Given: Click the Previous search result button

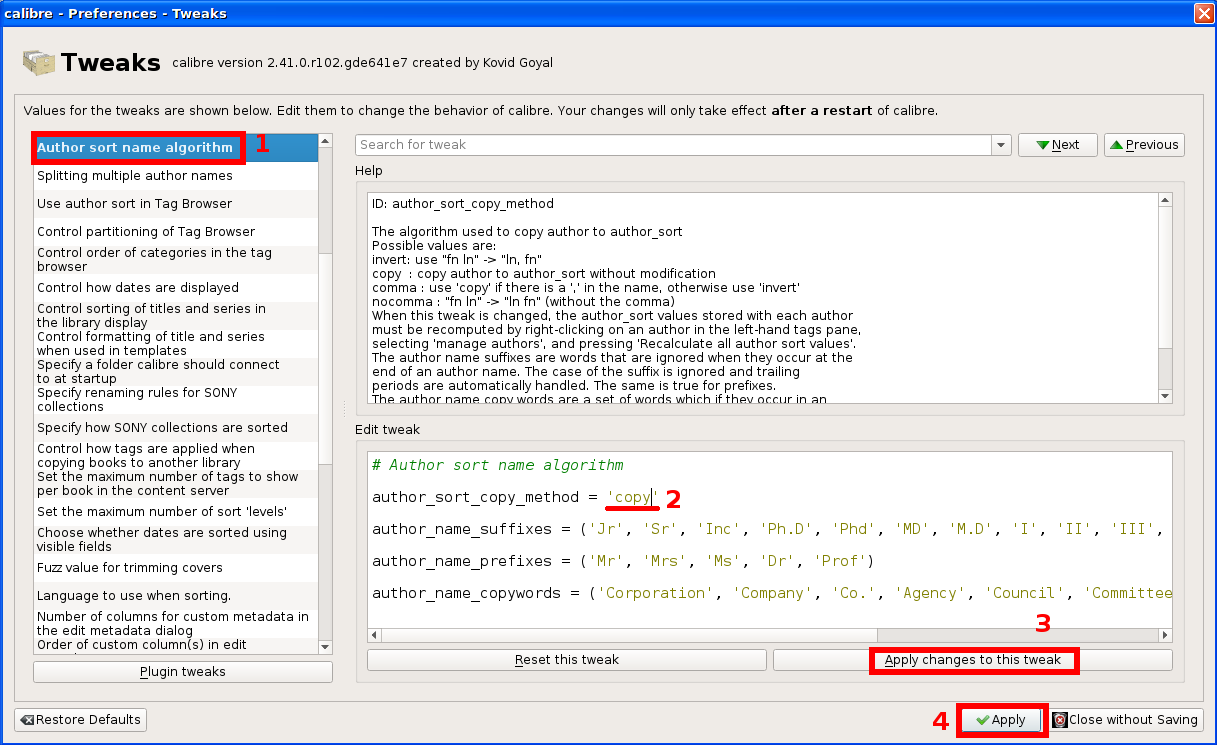Looking at the screenshot, I should coord(1144,145).
